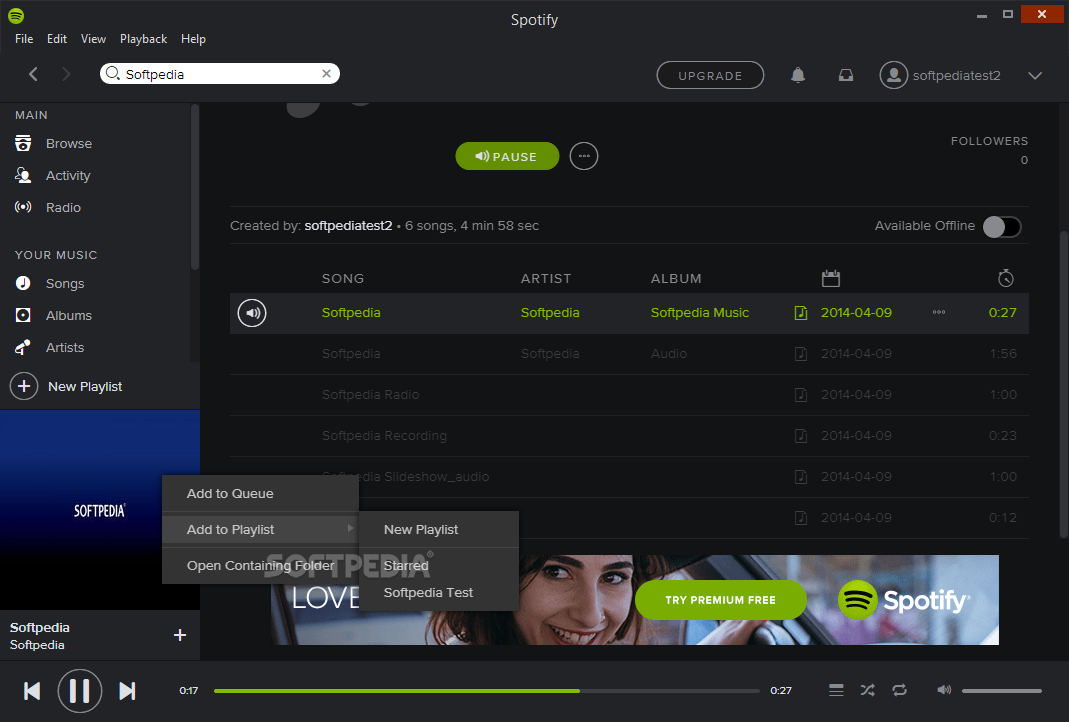Select the Softpedia track with Audio album
This screenshot has width=1069, height=722.
click(629, 354)
